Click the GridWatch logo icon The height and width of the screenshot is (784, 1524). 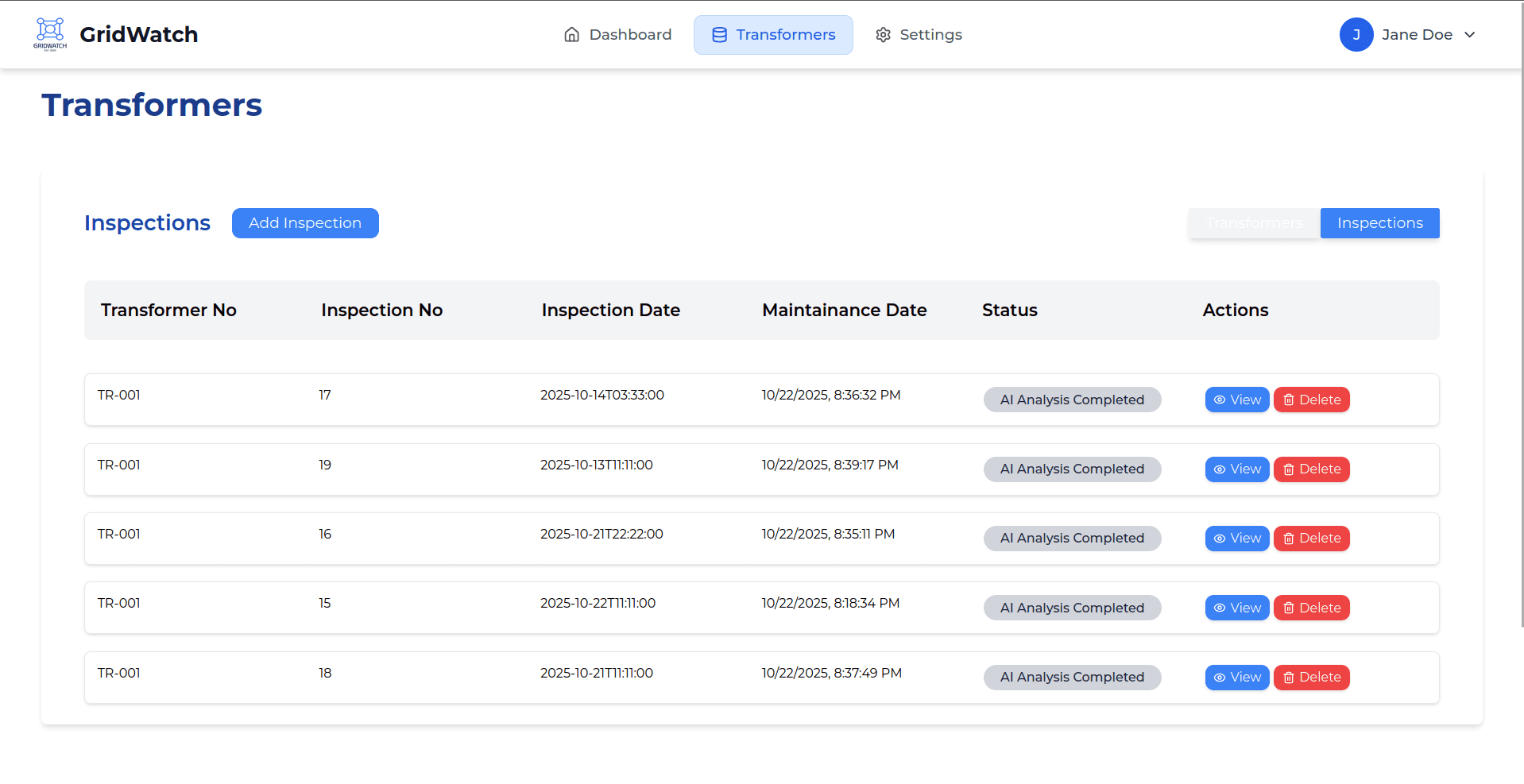point(50,33)
